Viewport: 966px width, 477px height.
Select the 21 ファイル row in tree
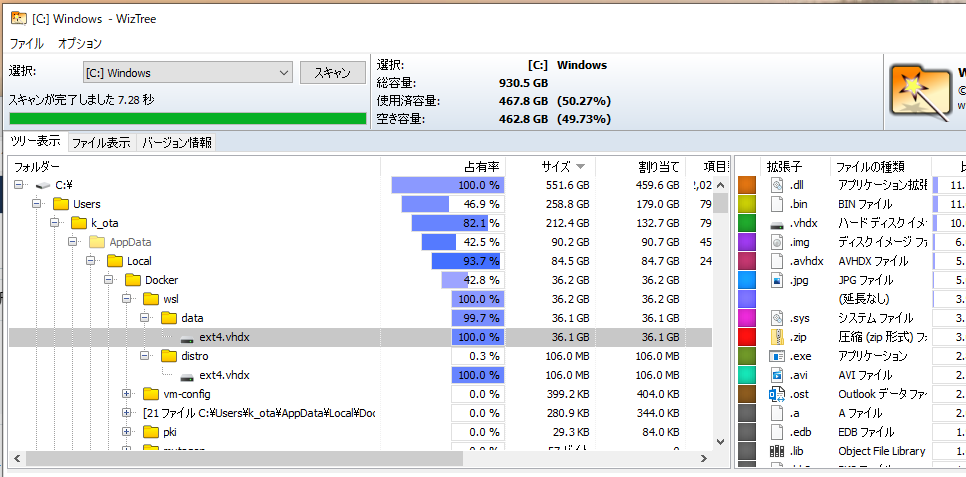coord(360,413)
